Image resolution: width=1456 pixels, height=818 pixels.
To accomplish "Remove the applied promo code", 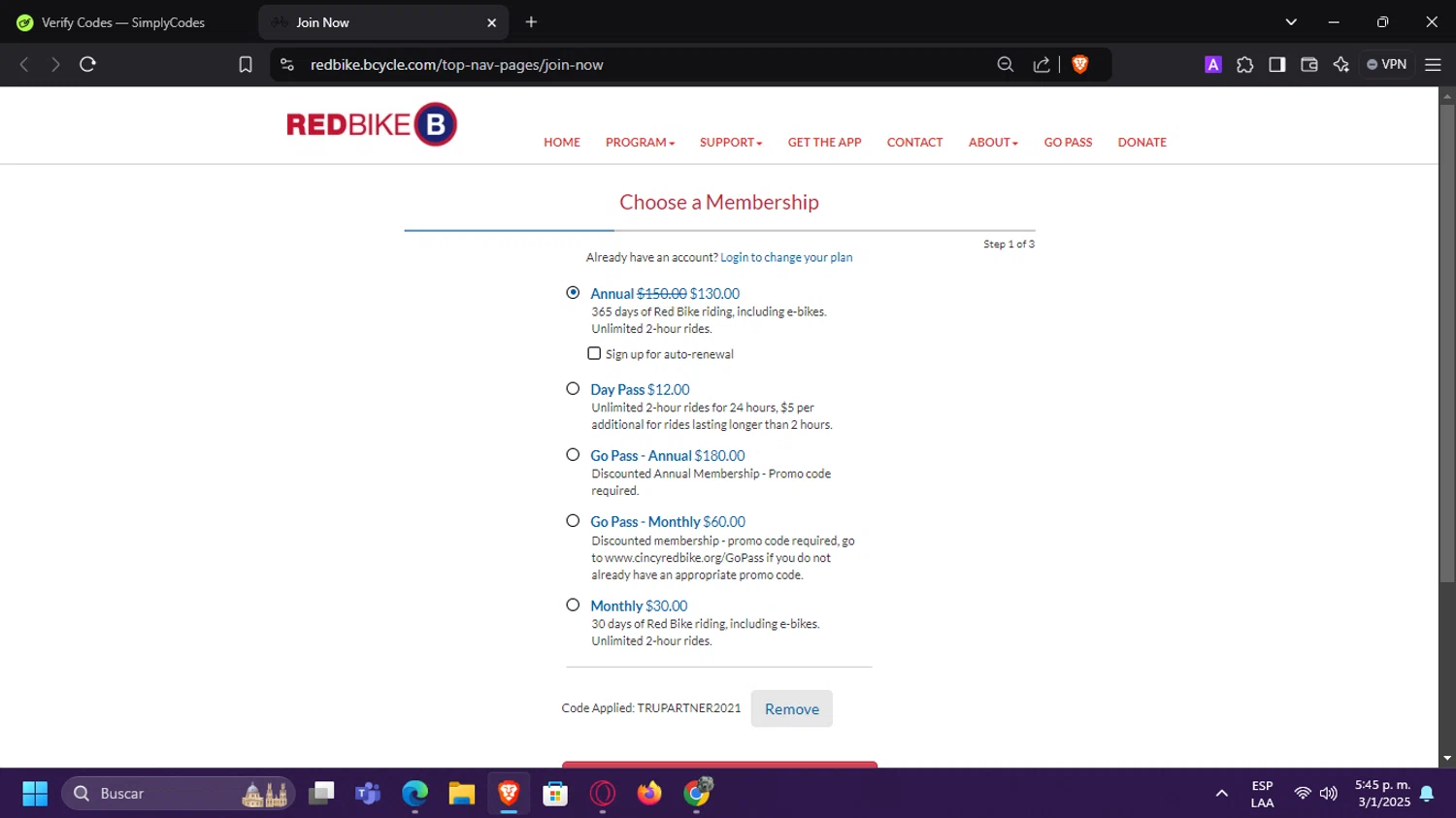I will pos(792,708).
